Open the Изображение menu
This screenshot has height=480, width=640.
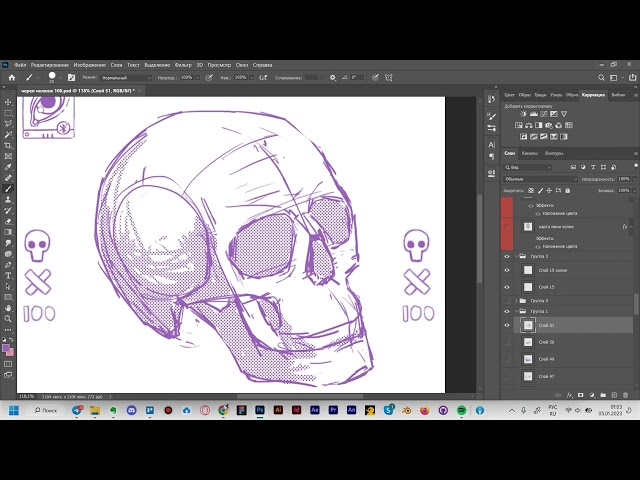pyautogui.click(x=90, y=65)
